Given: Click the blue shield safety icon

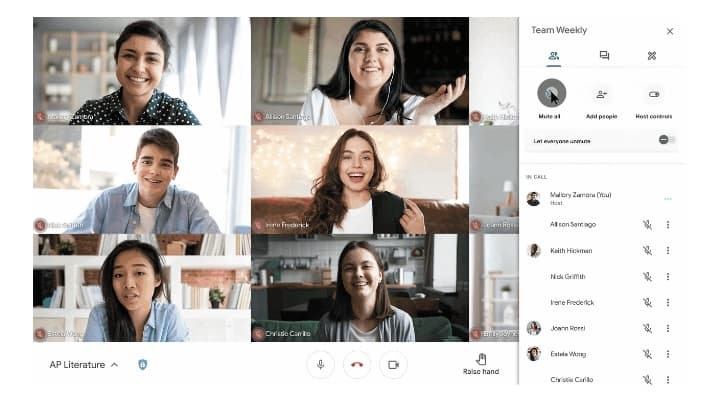Looking at the screenshot, I should tap(143, 365).
